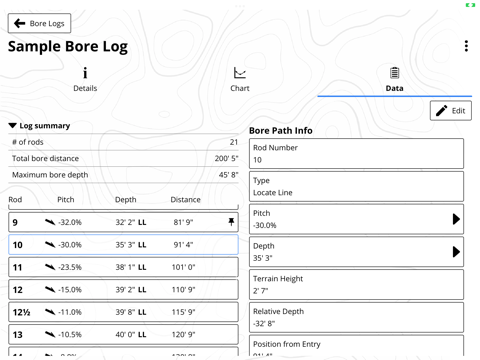Click pitch arrow icon on rod 12
480x360 pixels.
tap(50, 289)
